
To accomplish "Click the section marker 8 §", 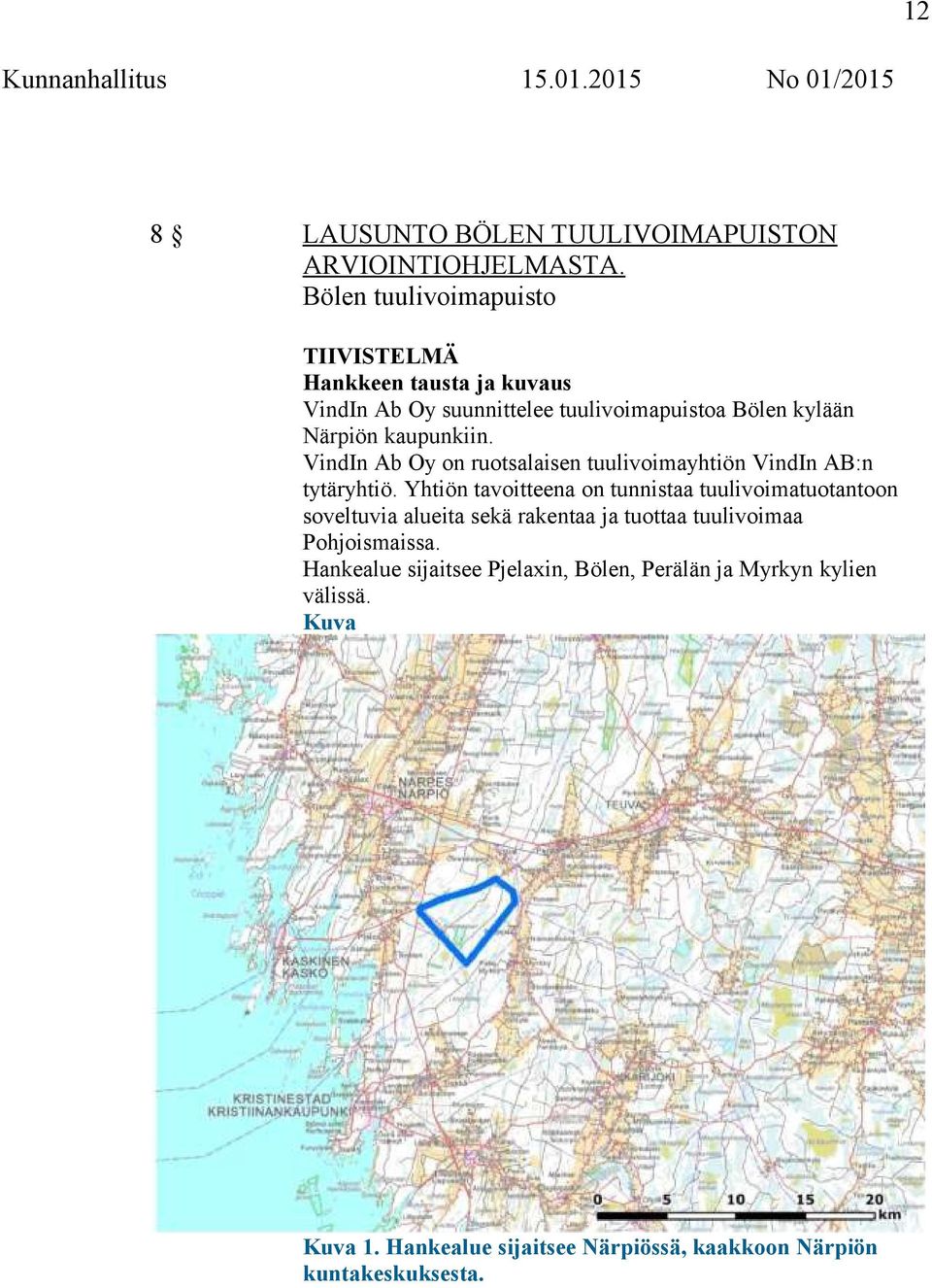I will [x=166, y=235].
